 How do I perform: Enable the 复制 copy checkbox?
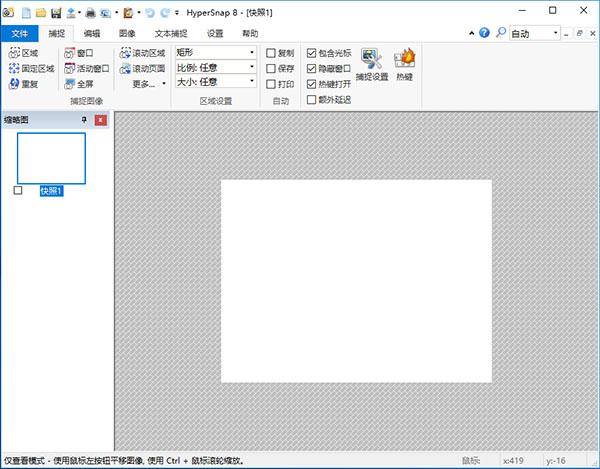[271, 52]
